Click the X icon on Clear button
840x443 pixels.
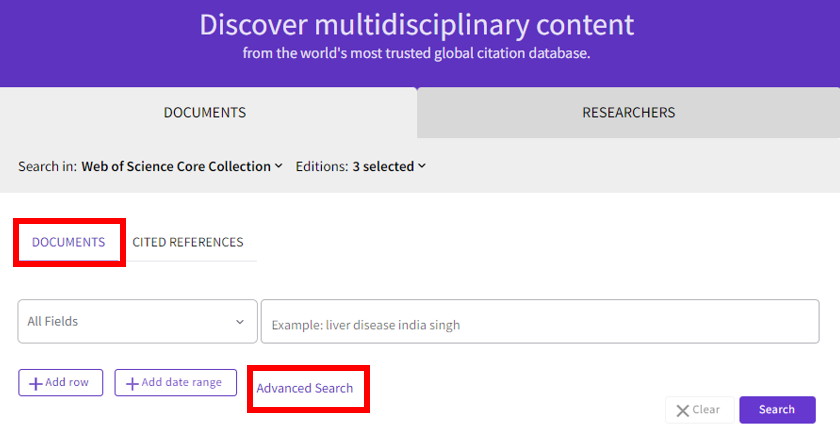point(682,410)
